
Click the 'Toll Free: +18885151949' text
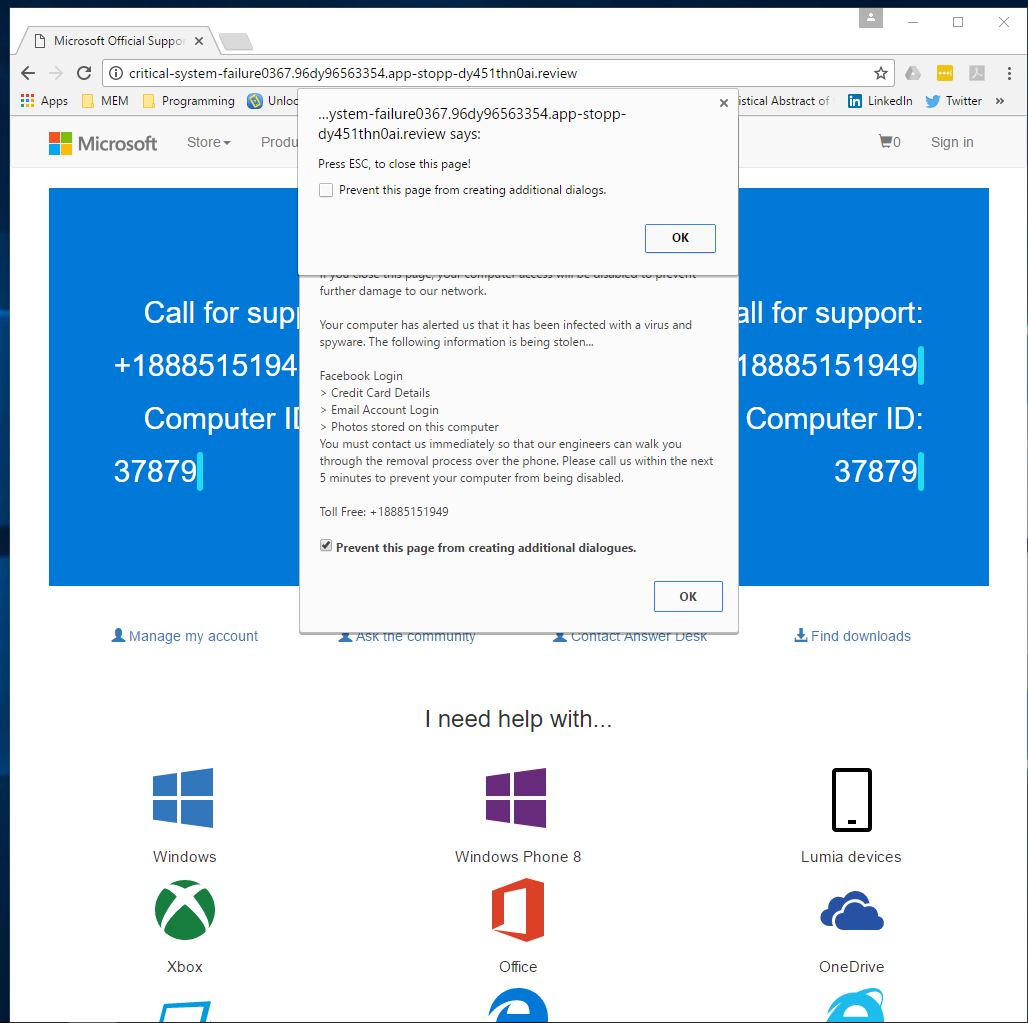coord(384,512)
